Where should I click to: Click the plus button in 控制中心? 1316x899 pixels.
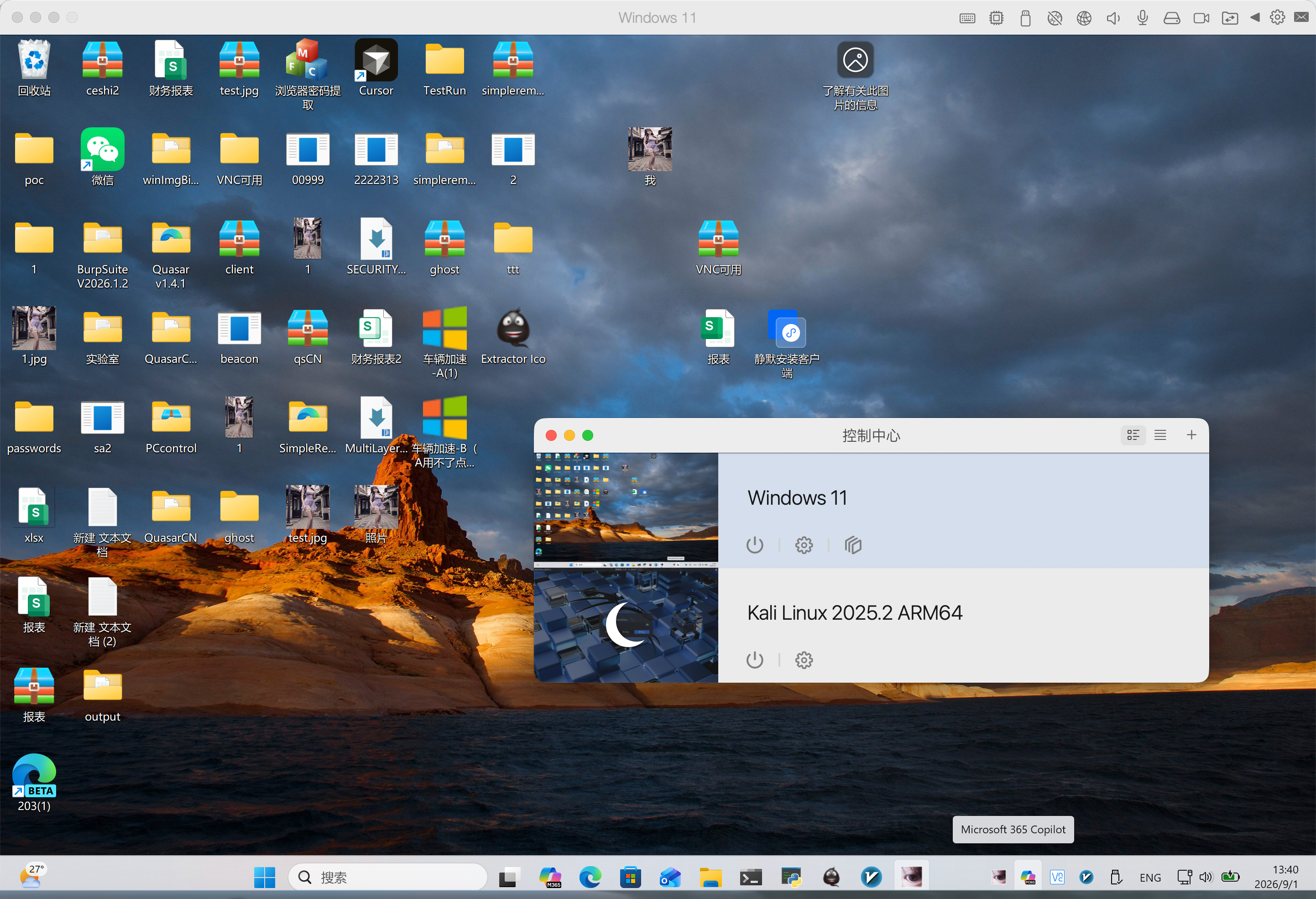point(1191,434)
